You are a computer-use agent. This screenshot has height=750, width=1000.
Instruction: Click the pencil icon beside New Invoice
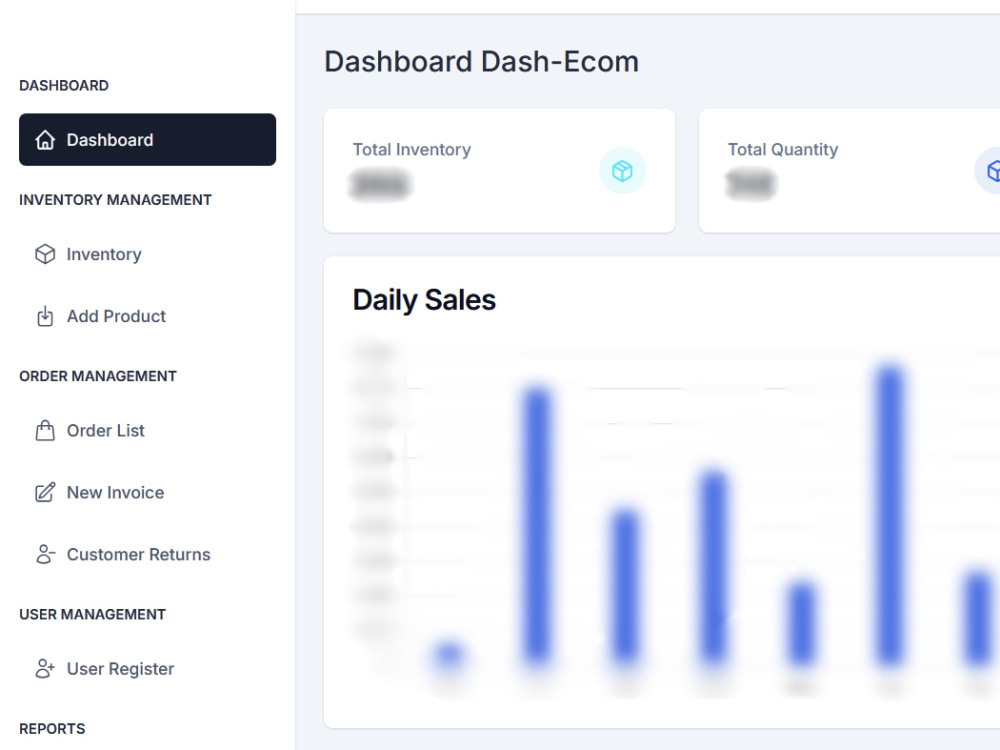point(45,492)
